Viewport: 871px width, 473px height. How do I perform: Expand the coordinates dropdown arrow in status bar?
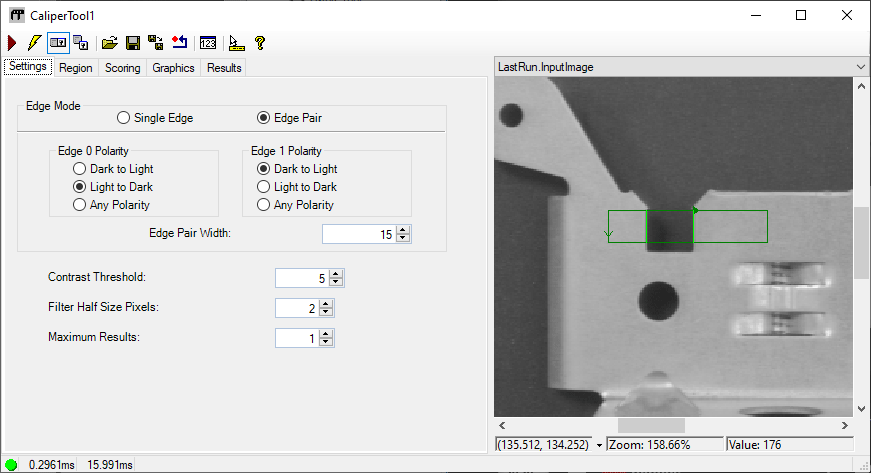[599, 444]
